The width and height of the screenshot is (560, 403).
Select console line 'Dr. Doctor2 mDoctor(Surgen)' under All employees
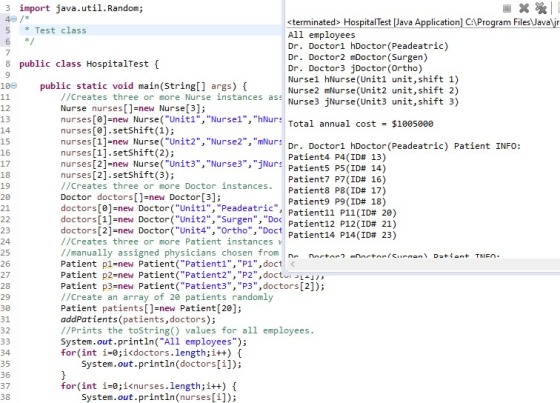(358, 57)
